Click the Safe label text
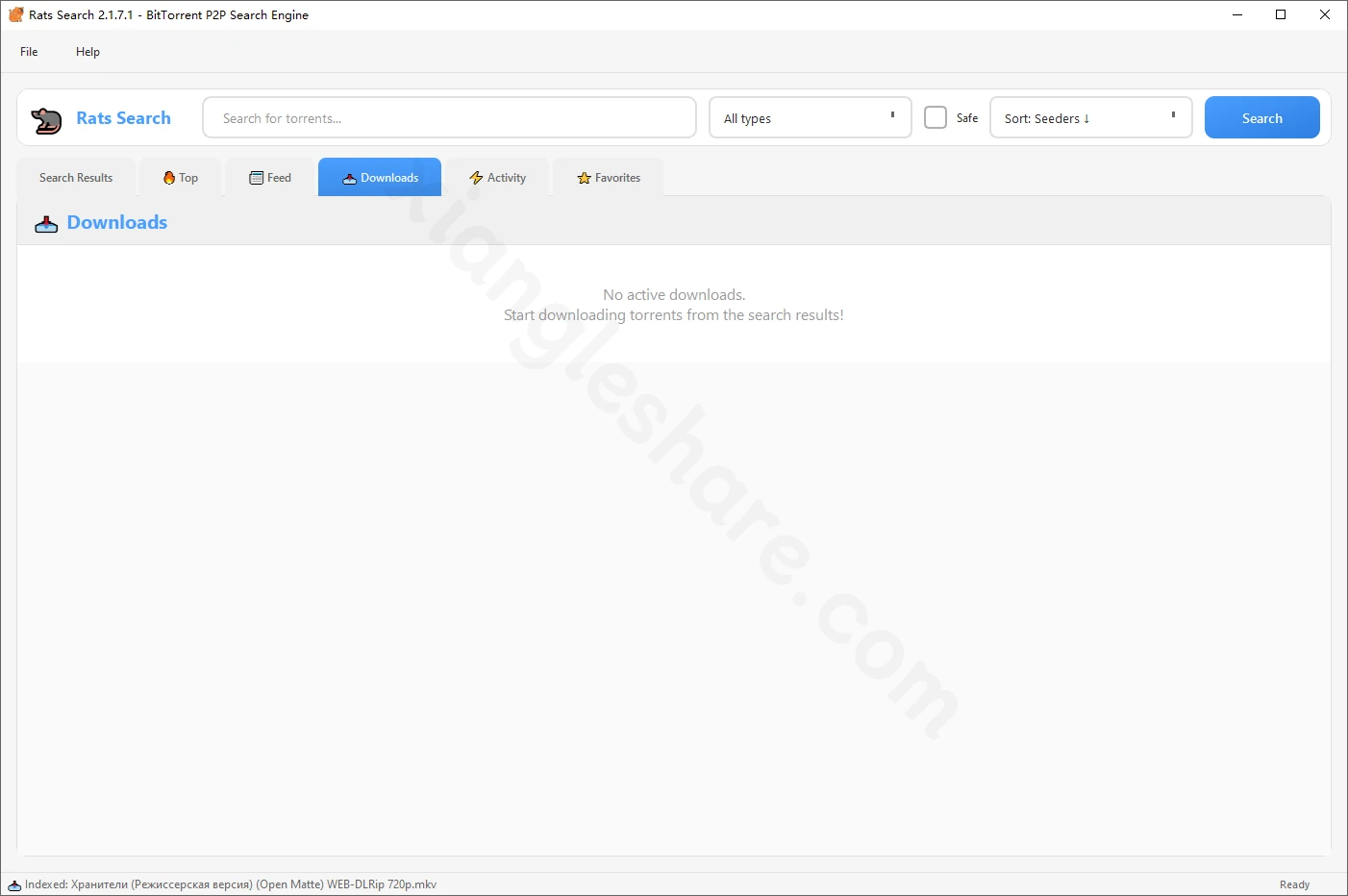Image resolution: width=1348 pixels, height=896 pixels. tap(967, 118)
